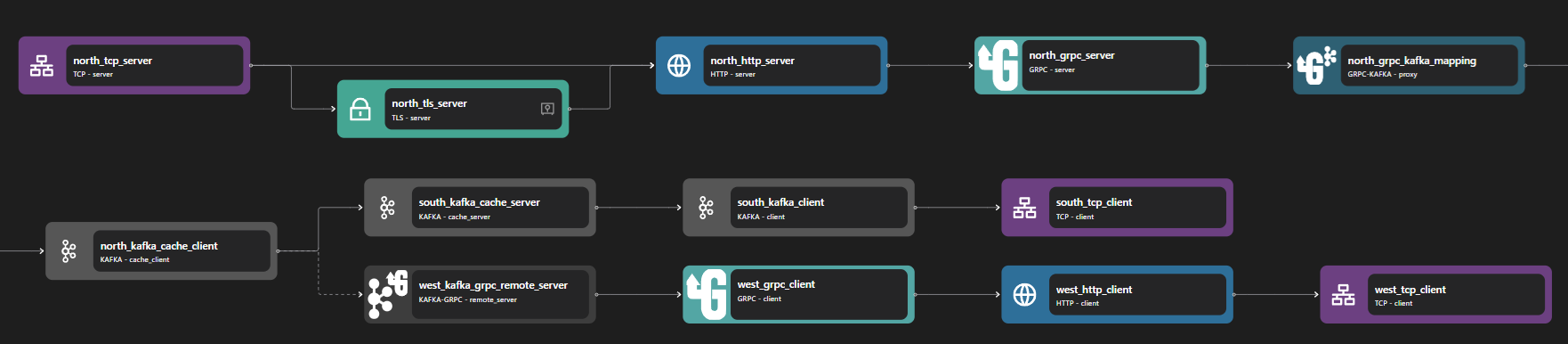Click the Kafka icon of south_kafka_client
The width and height of the screenshot is (1568, 344).
coord(706,208)
